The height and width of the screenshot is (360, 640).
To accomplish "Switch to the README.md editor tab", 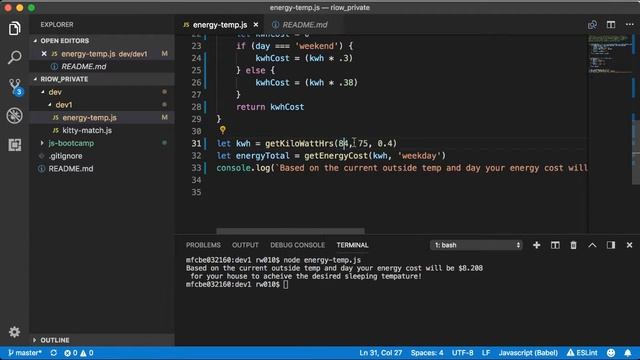I will [304, 25].
